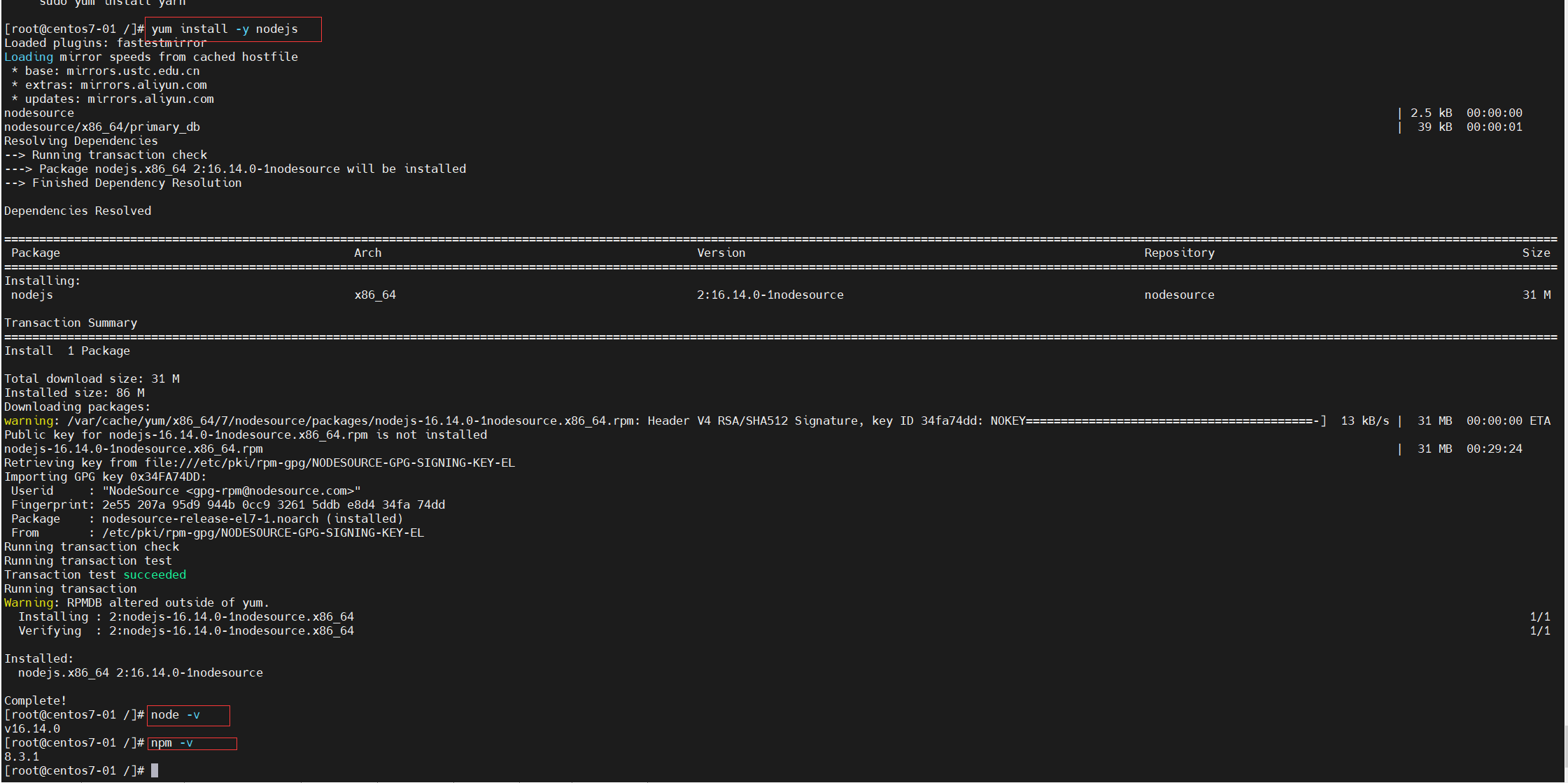Click the 'Repository' column header
The width and height of the screenshot is (1568, 783).
(1179, 253)
